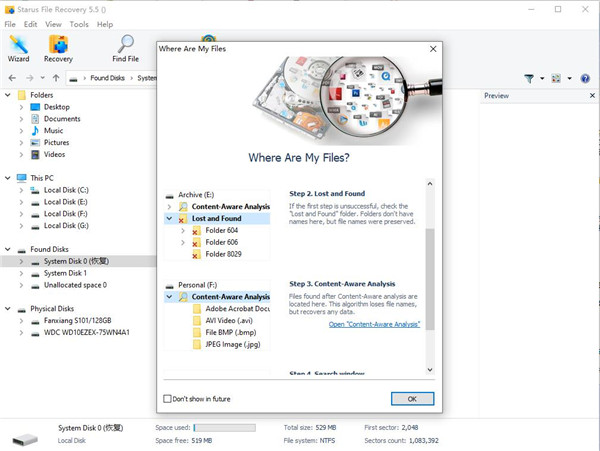Screen dimensions: 600x451
Task: Open "Content-Aware Analysis" link
Action: (374, 324)
